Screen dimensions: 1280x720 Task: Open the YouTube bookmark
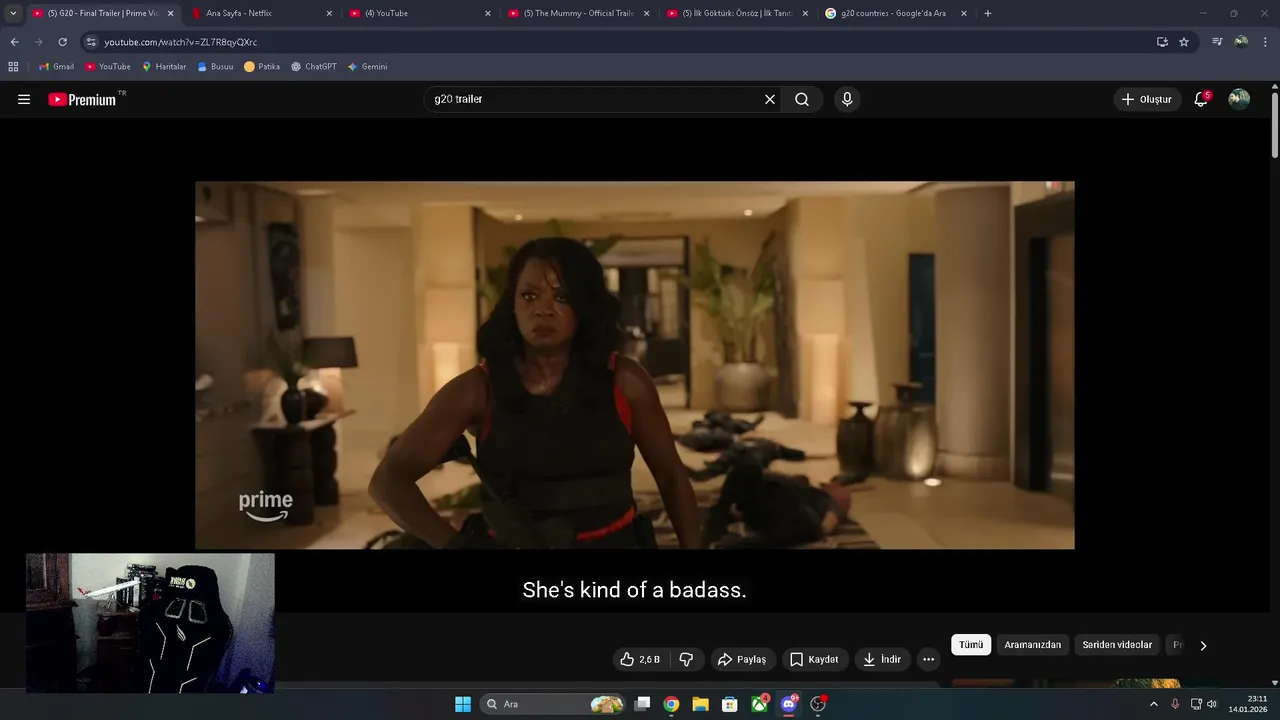(108, 67)
